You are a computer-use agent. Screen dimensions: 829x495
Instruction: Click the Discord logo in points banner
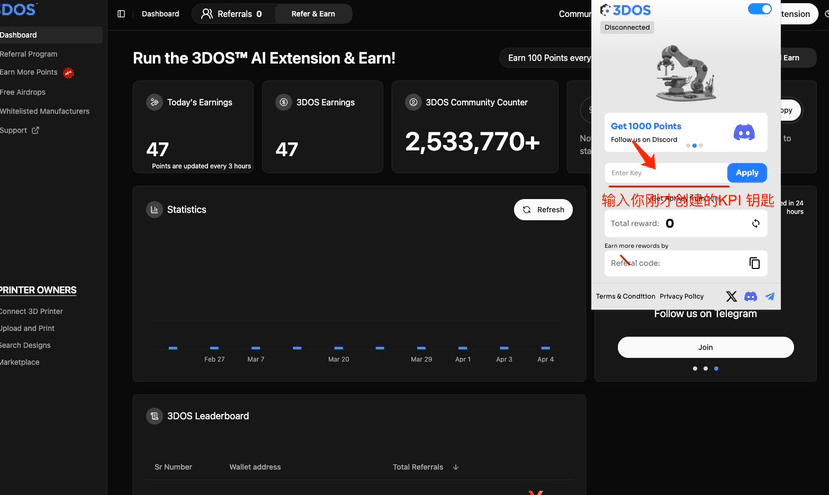[744, 132]
